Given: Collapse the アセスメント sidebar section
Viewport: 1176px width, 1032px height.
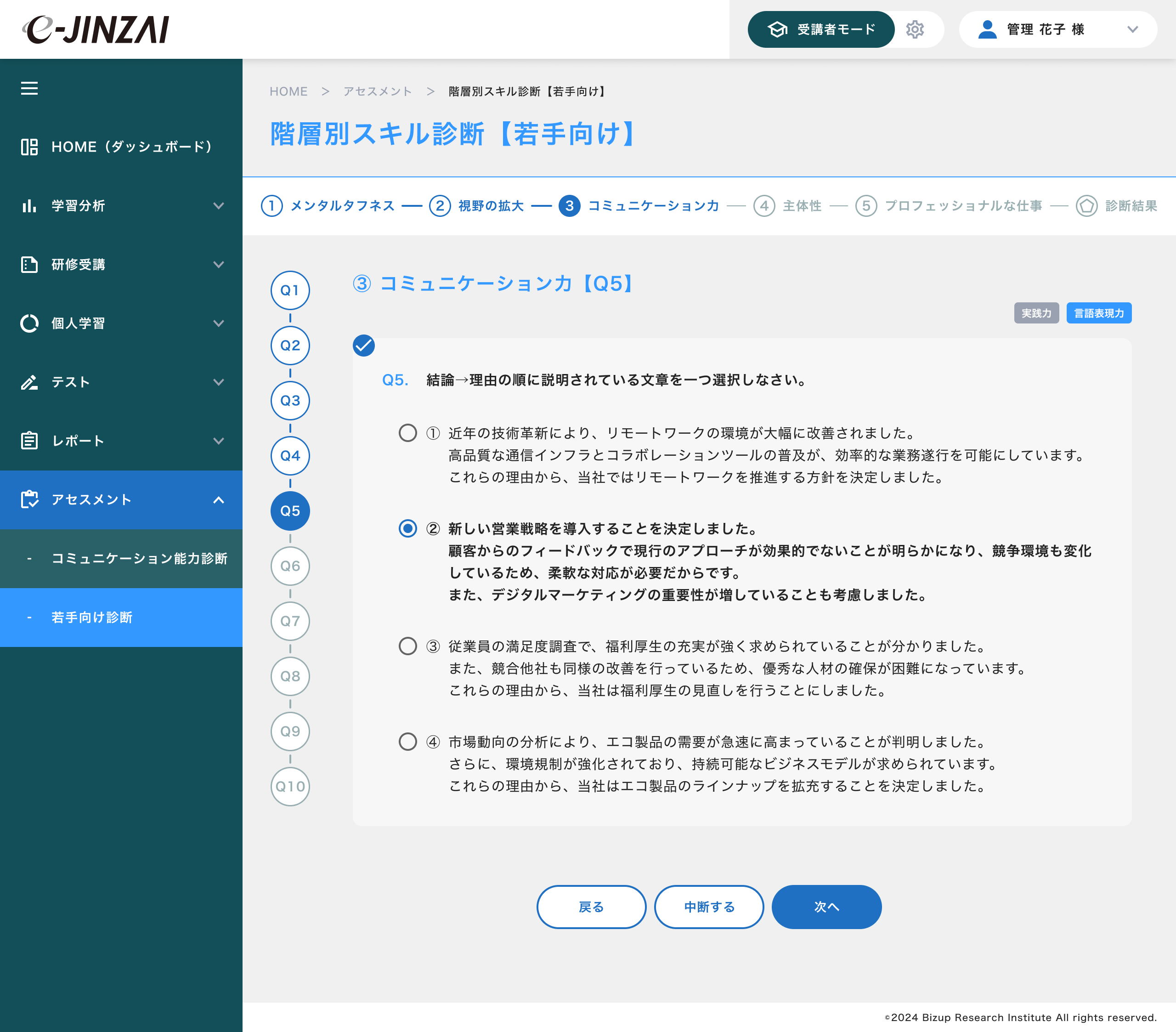Looking at the screenshot, I should pos(219,499).
